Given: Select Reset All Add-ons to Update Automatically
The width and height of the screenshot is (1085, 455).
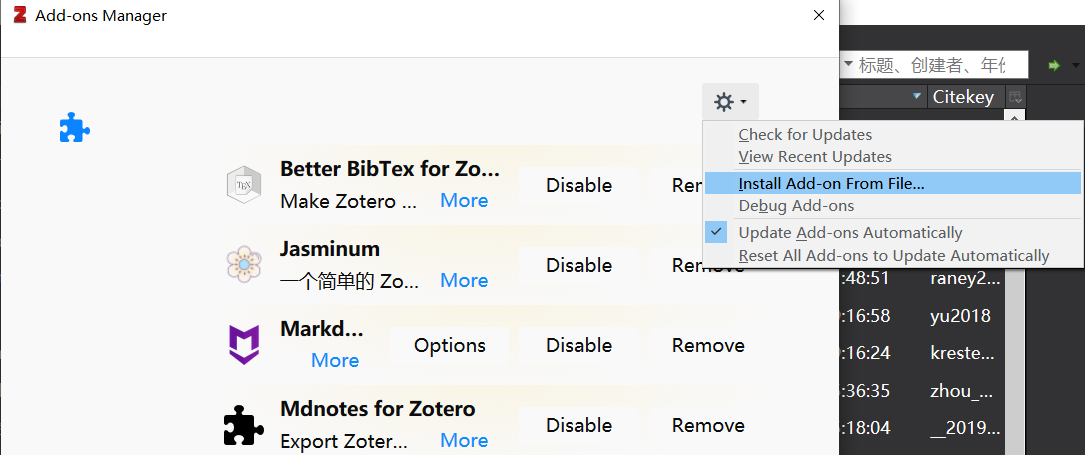Looking at the screenshot, I should pos(893,256).
